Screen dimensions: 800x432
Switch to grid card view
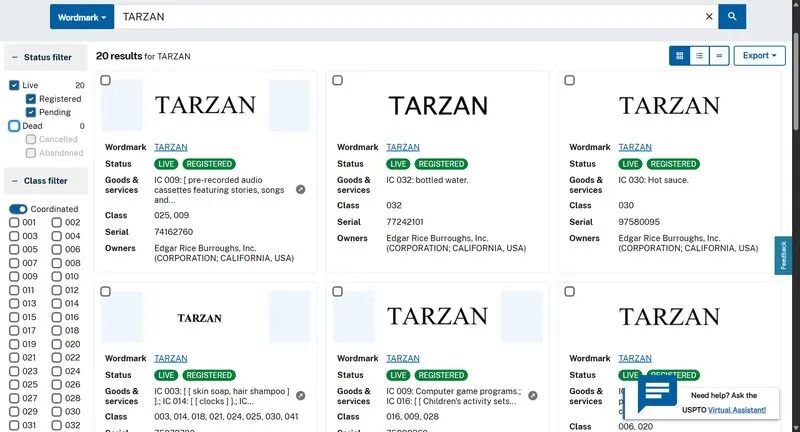click(679, 56)
